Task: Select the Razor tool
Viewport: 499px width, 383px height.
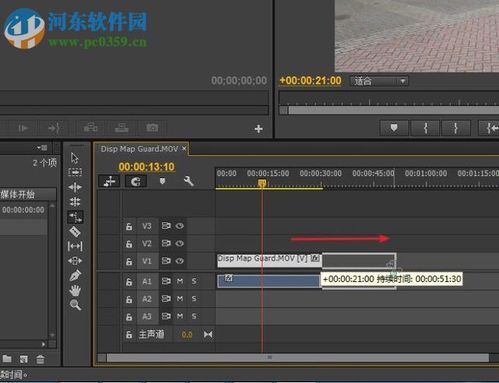Action: 75,231
